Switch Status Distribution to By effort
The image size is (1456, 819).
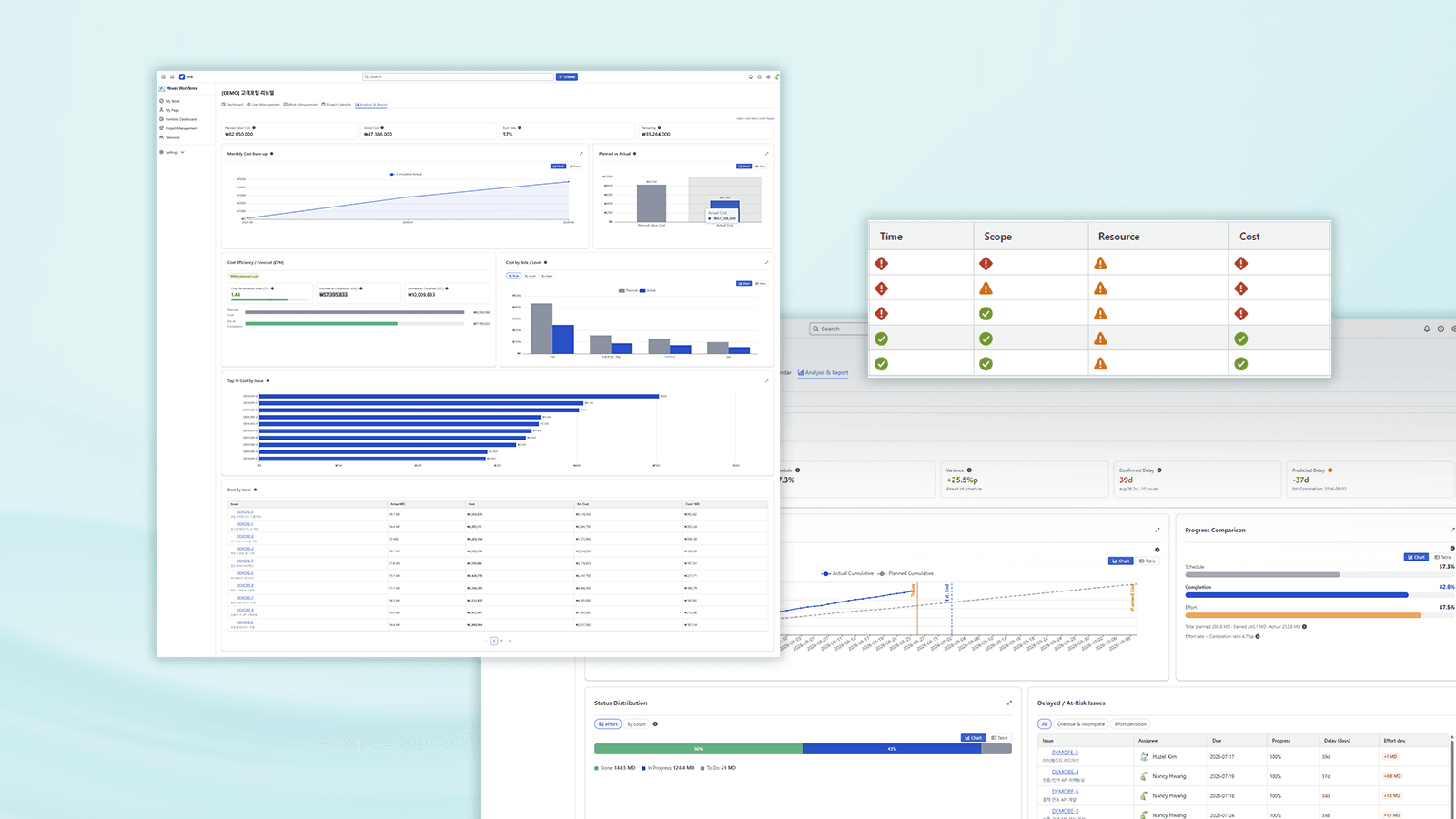(x=608, y=724)
